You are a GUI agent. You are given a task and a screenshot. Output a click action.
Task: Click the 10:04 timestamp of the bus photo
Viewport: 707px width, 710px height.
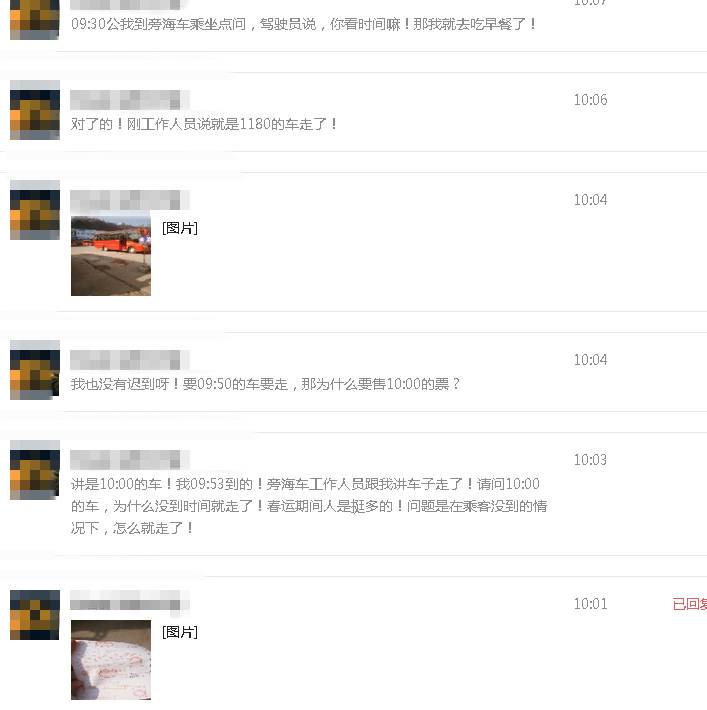[590, 200]
